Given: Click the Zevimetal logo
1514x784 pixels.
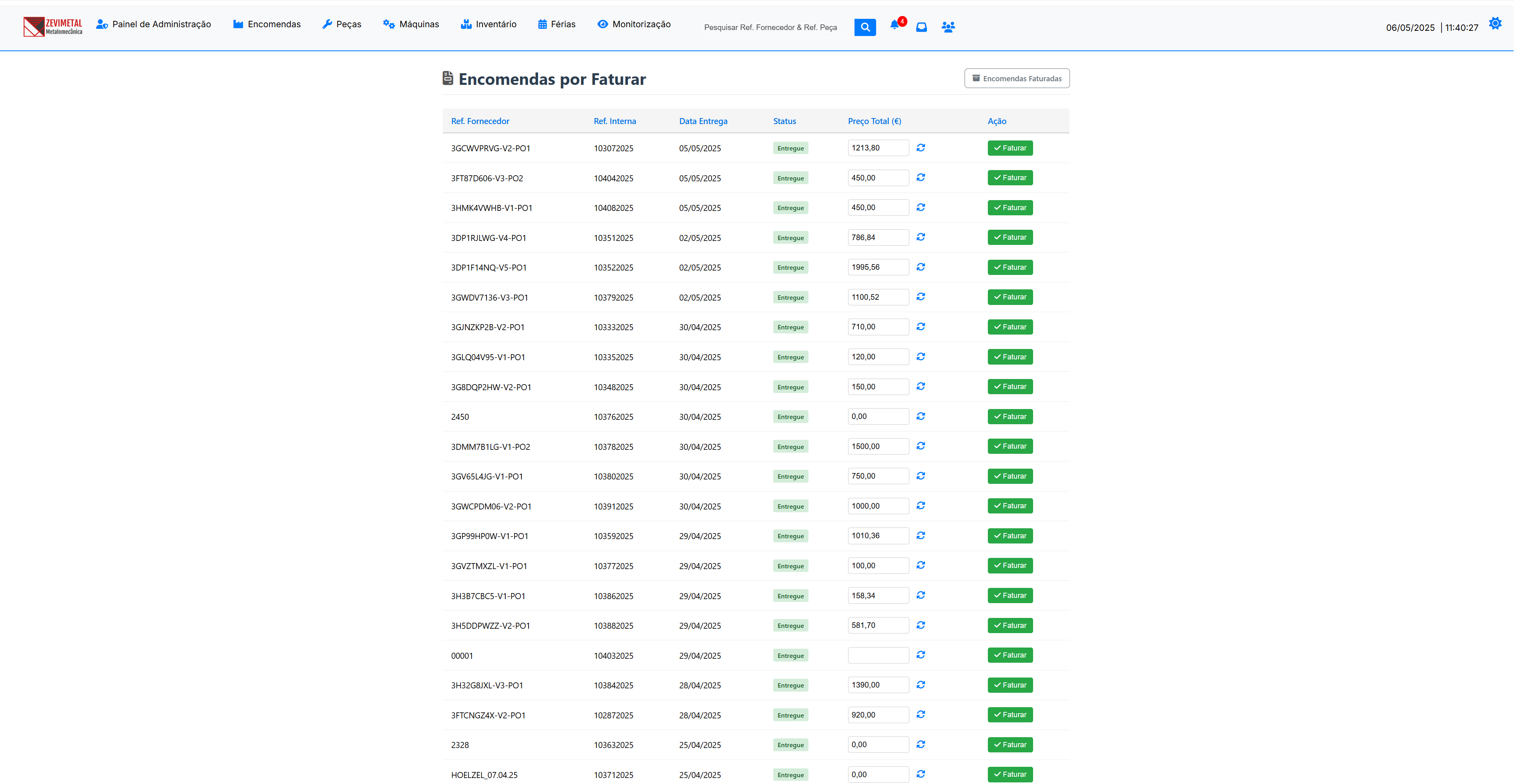Looking at the screenshot, I should (x=53, y=26).
